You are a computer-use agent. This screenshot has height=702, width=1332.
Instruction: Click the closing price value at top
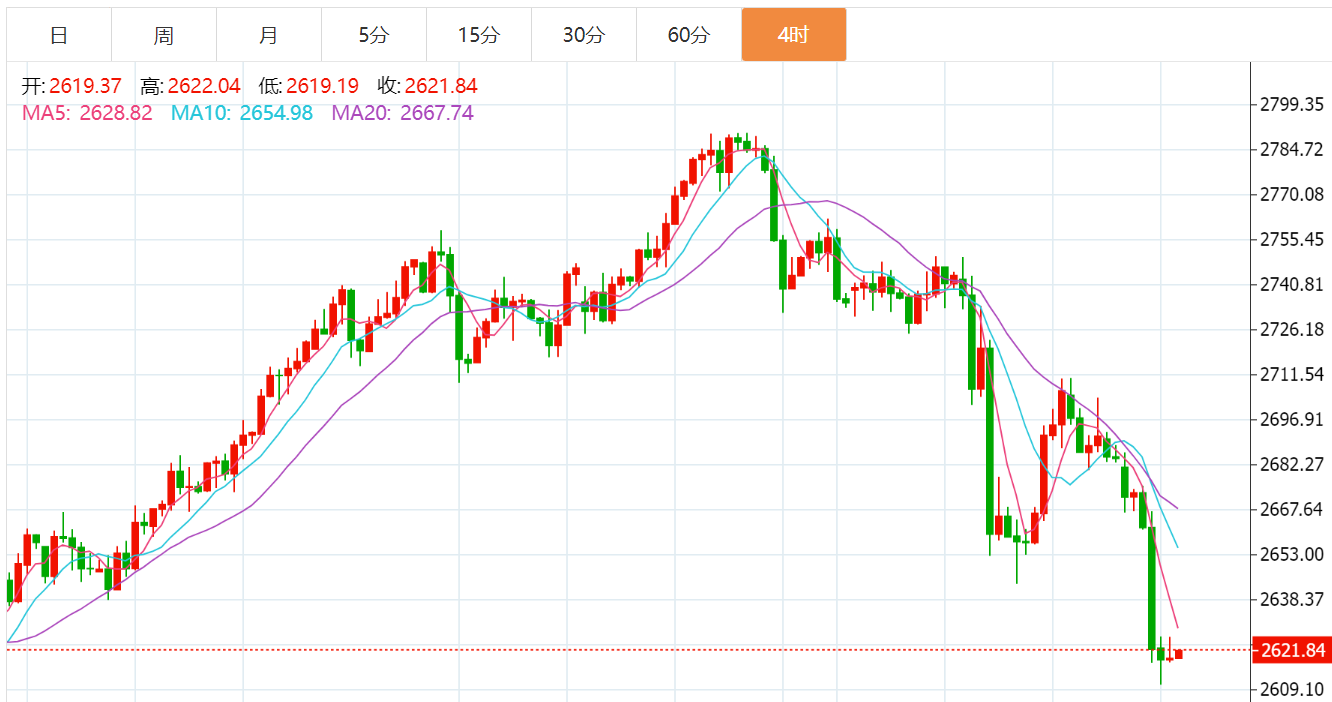[441, 87]
